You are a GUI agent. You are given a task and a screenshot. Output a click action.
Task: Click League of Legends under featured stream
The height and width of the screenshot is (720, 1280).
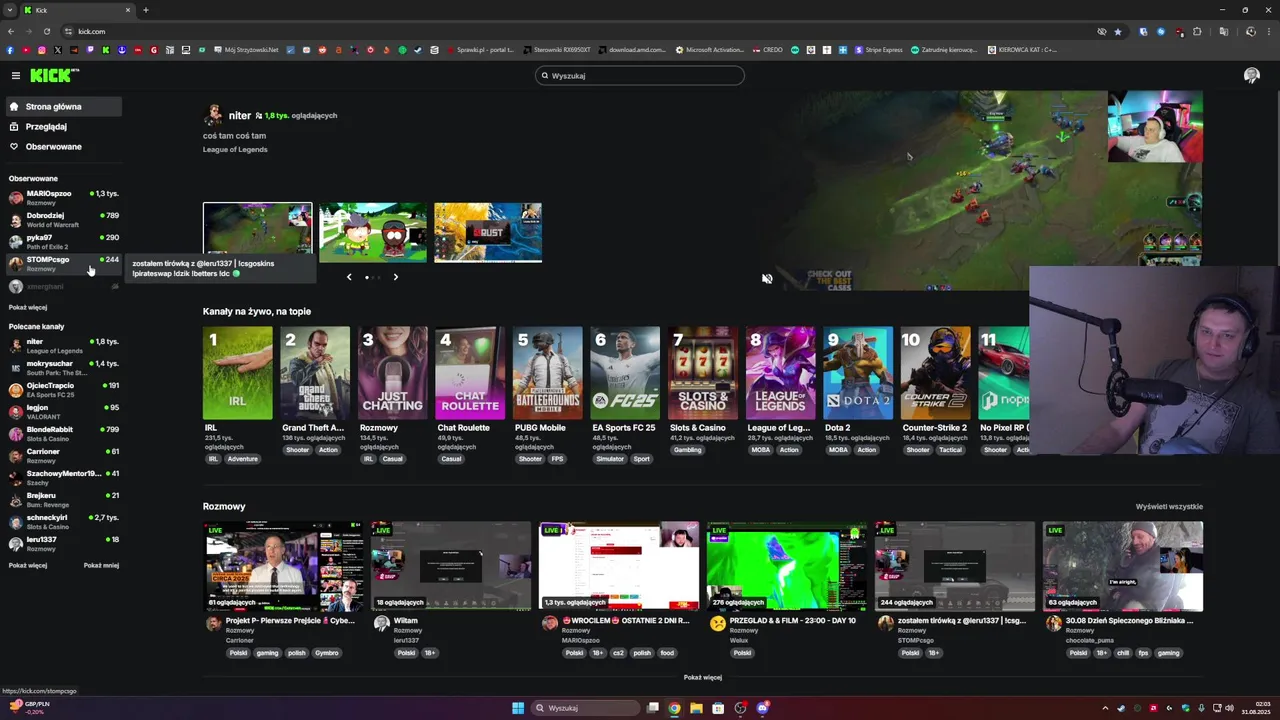pyautogui.click(x=235, y=150)
